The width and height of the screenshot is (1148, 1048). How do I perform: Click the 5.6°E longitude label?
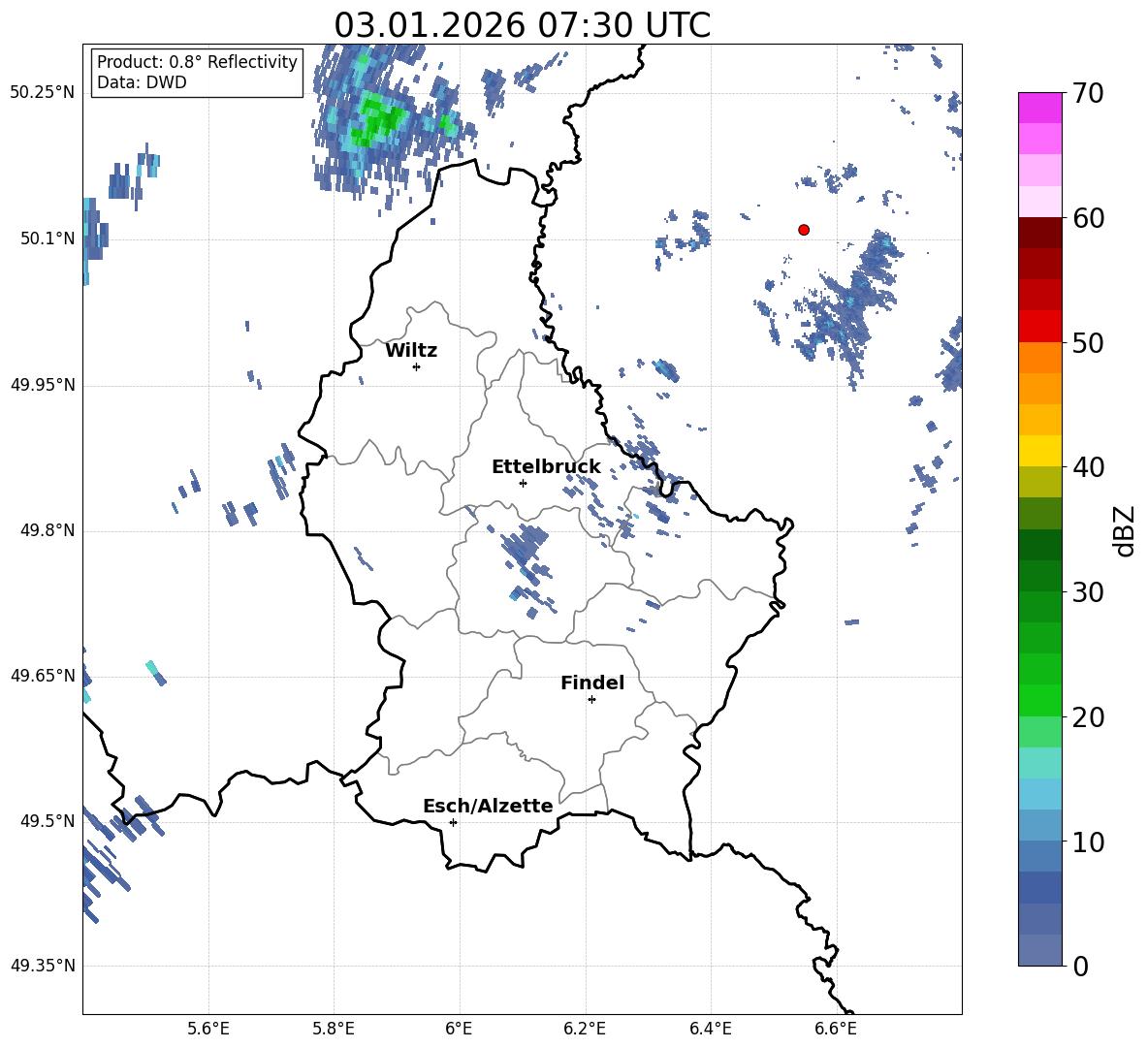click(x=208, y=1029)
